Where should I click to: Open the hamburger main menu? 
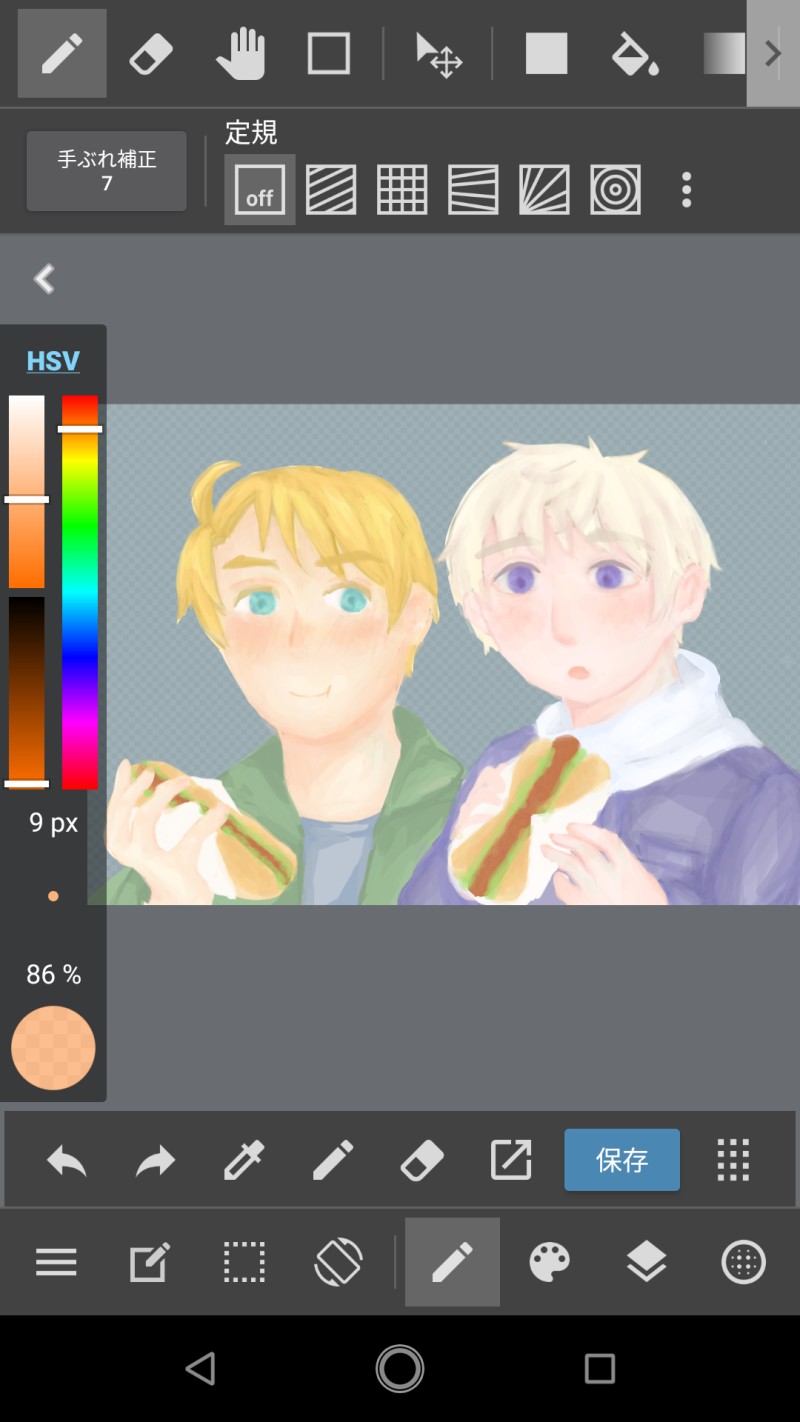pos(56,1262)
